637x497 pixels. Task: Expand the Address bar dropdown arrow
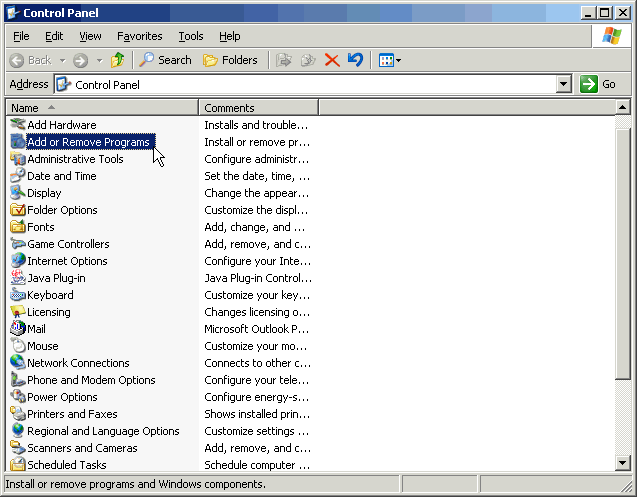click(563, 85)
